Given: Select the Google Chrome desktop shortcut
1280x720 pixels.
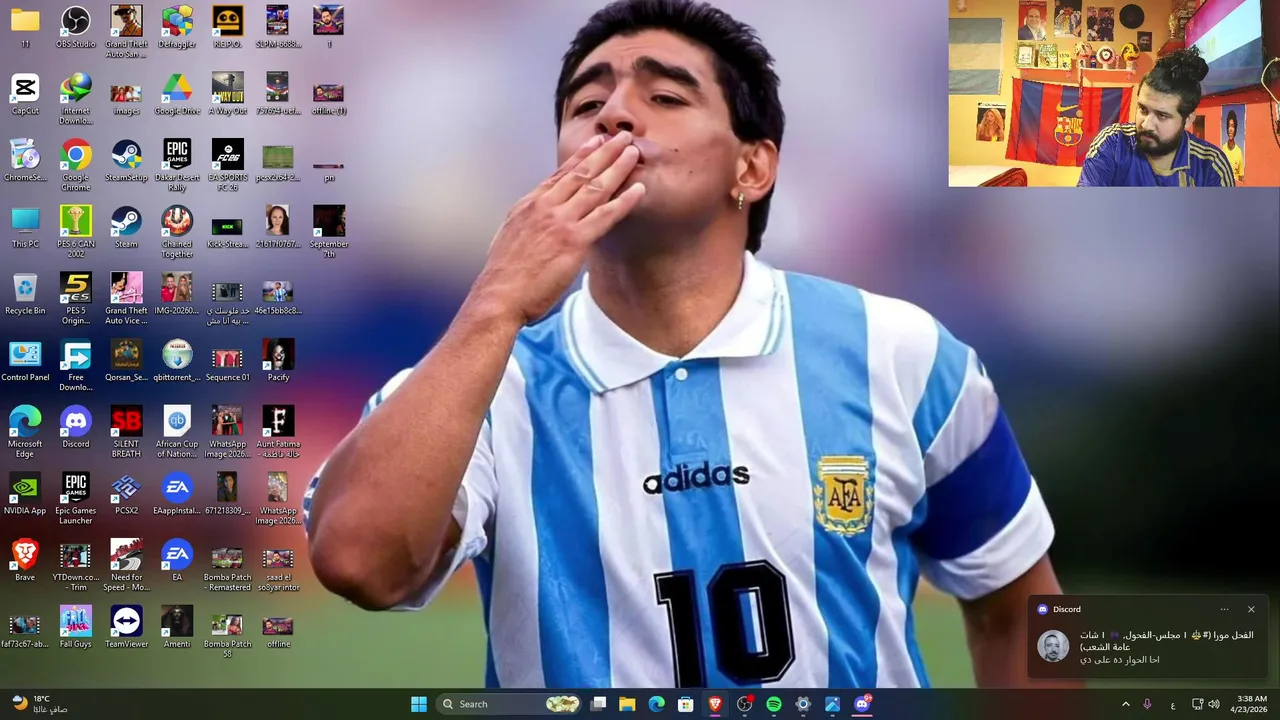Looking at the screenshot, I should 75,166.
